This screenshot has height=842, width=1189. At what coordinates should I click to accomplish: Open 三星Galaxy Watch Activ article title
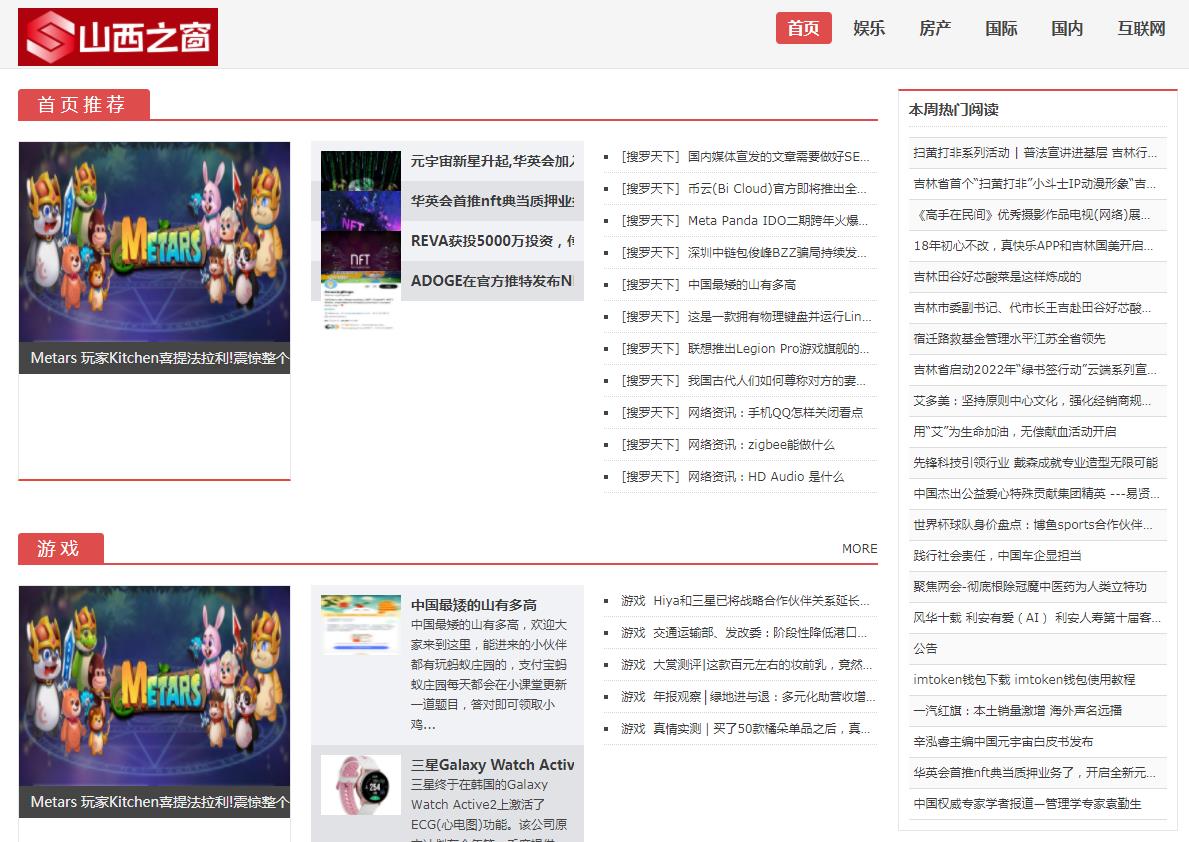[x=493, y=765]
